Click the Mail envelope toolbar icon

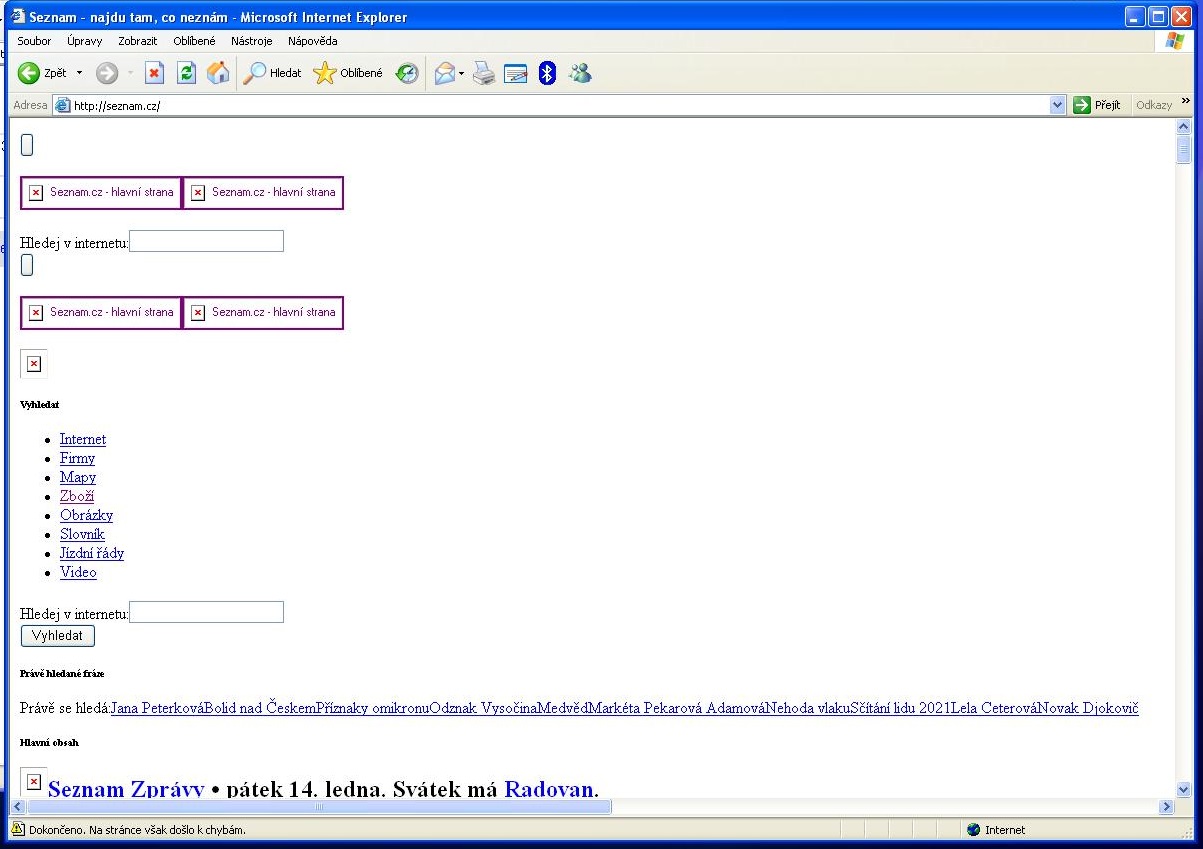pyautogui.click(x=445, y=73)
